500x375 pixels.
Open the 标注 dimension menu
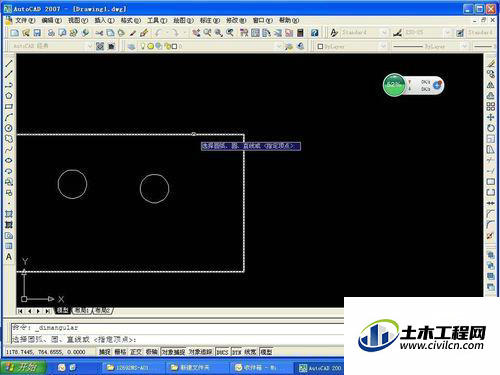(x=210, y=20)
